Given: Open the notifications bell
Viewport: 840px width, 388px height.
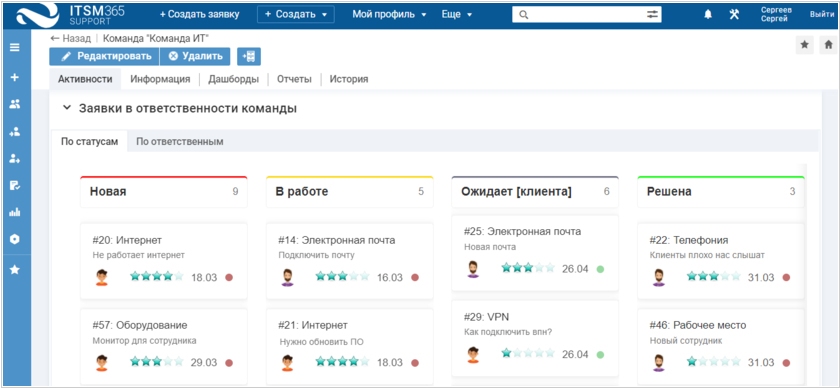Looking at the screenshot, I should [708, 15].
